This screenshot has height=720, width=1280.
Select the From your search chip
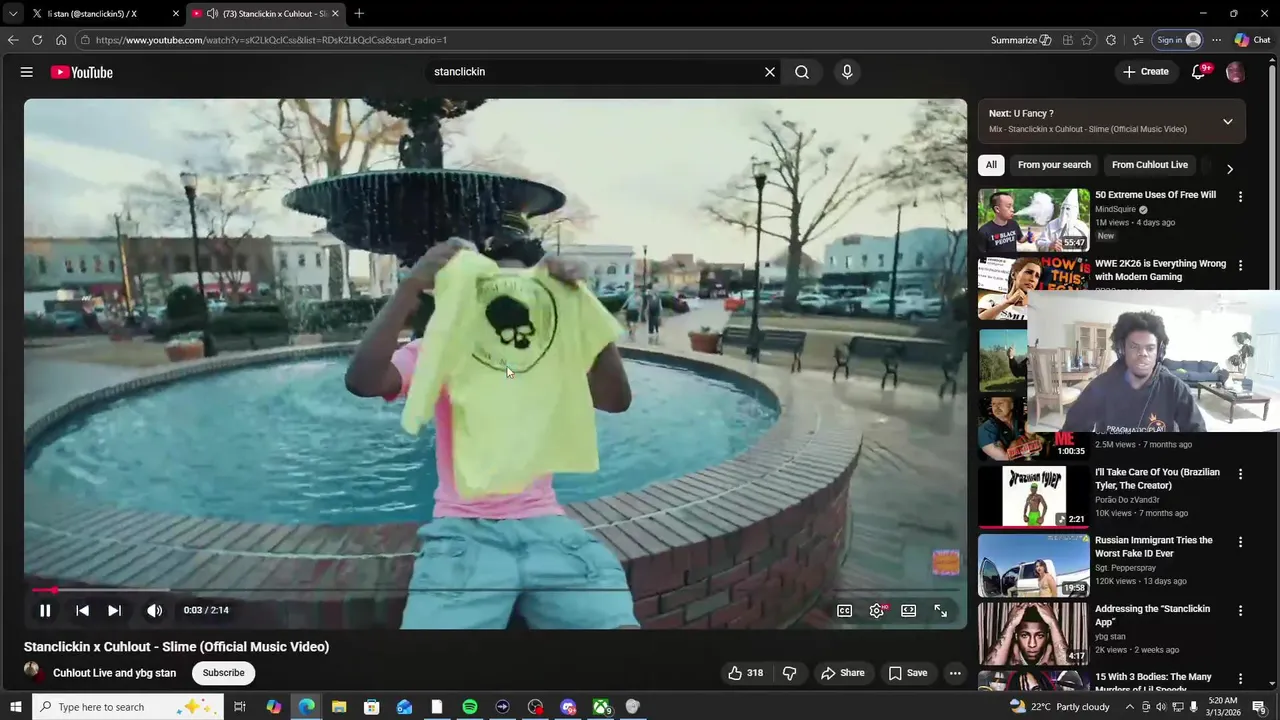pos(1054,165)
